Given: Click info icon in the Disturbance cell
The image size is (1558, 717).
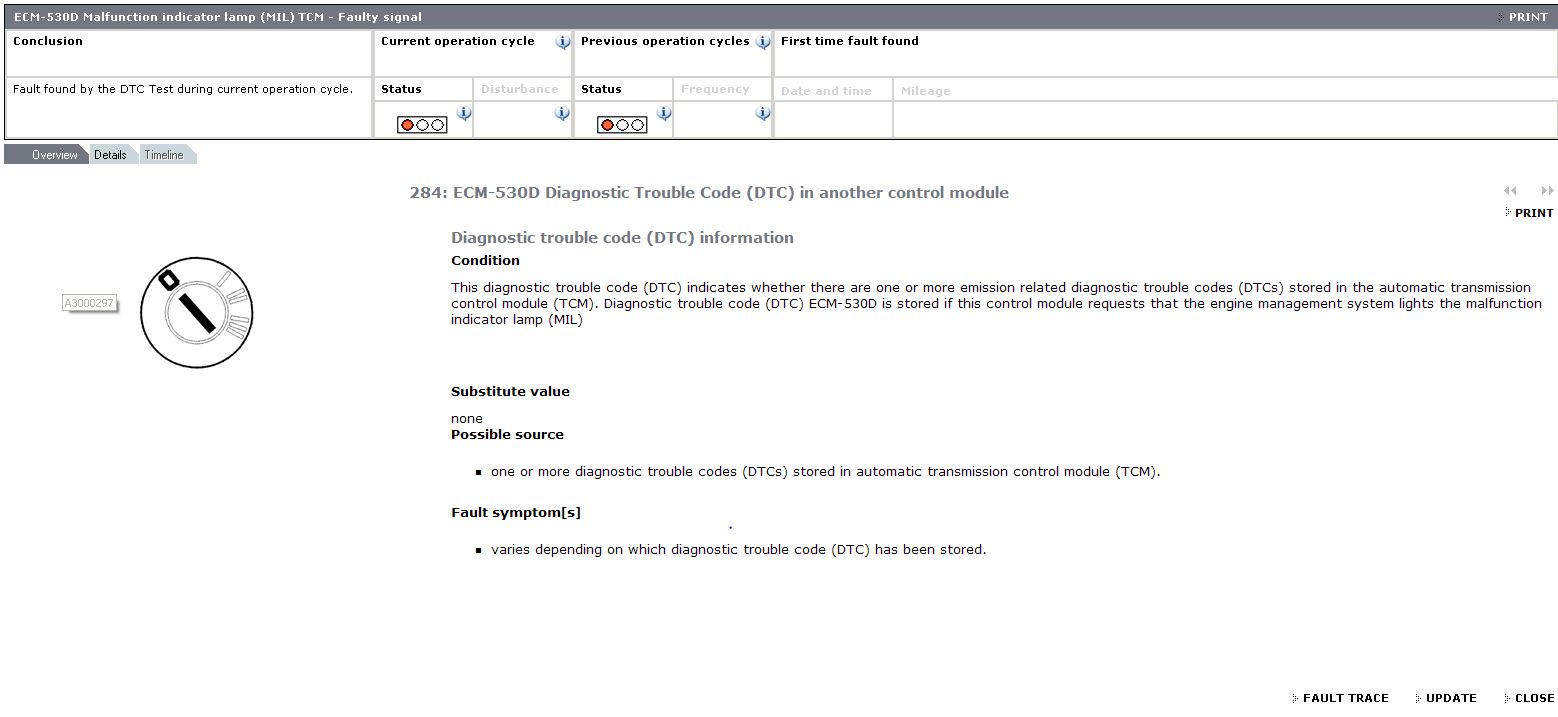Looking at the screenshot, I should [562, 114].
